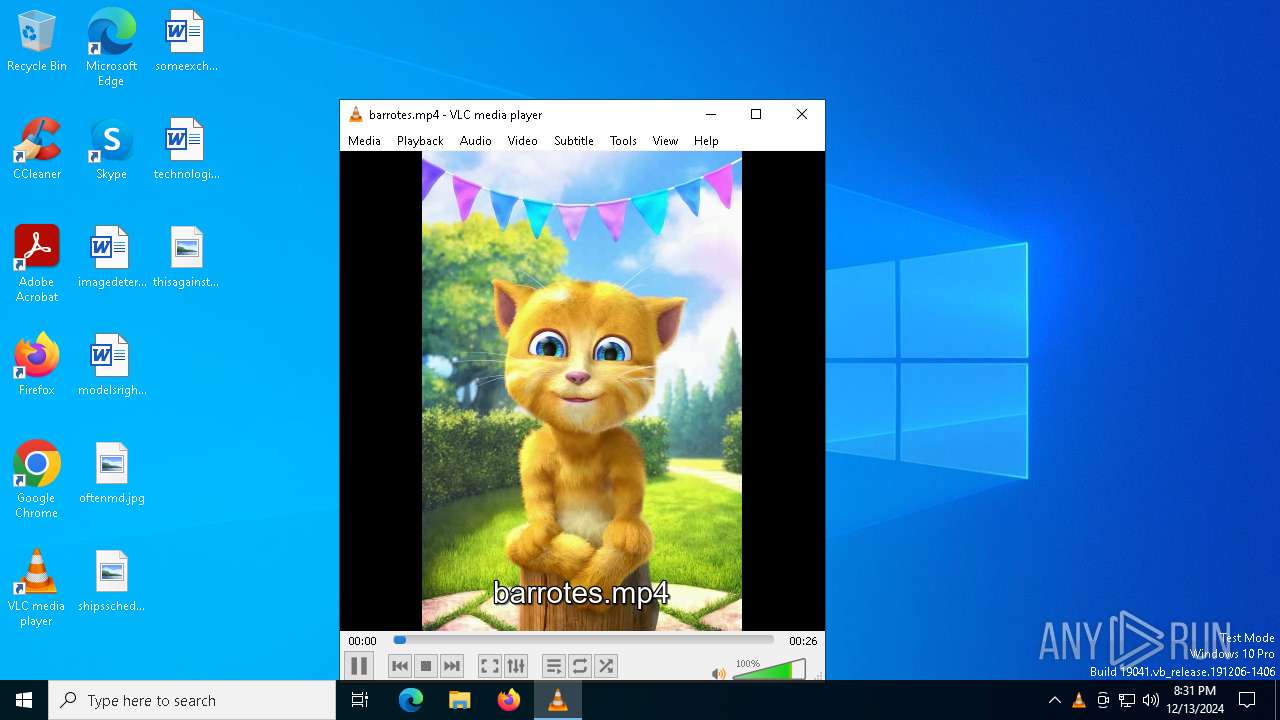
Task: Select the modelsrigh... Word document
Action: tap(111, 366)
